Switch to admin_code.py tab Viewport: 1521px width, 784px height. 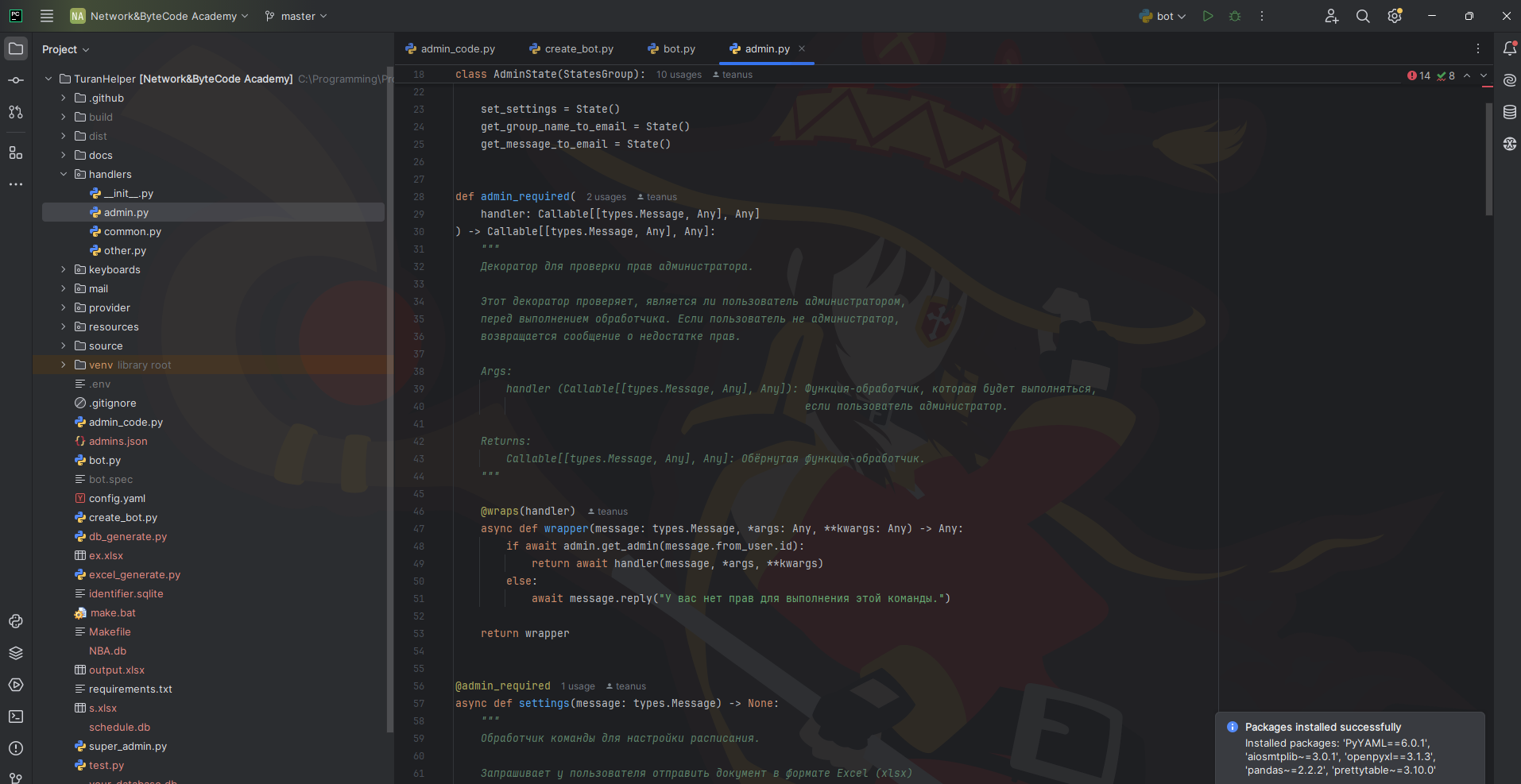coord(451,48)
